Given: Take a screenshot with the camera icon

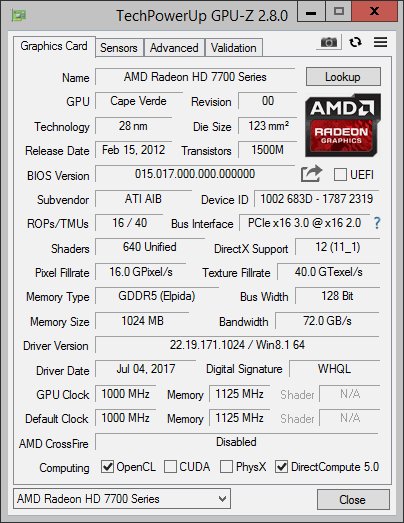Looking at the screenshot, I should [329, 42].
